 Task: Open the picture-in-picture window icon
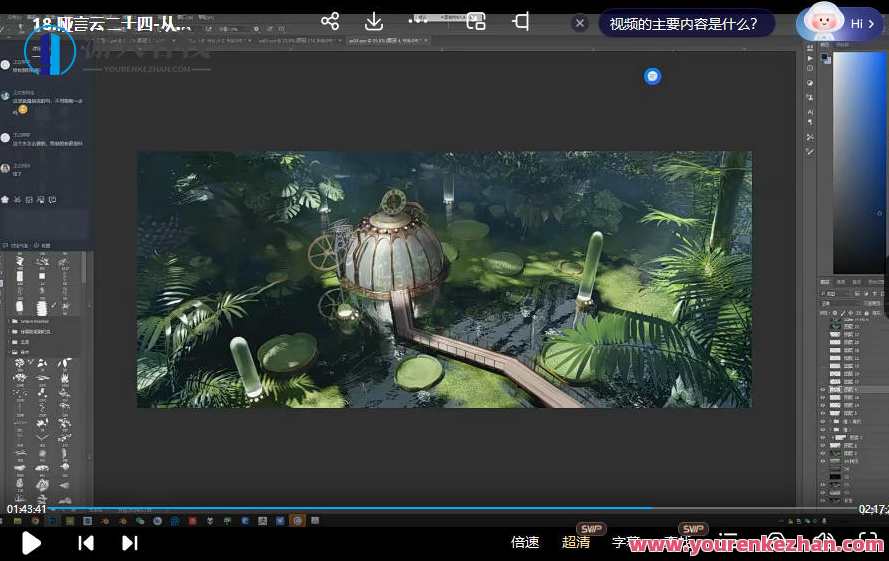point(476,21)
